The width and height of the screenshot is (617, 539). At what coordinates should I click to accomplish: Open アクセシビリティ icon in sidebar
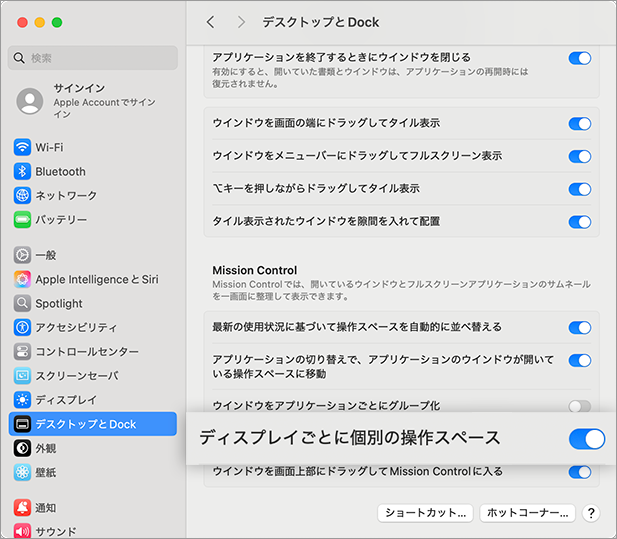point(22,327)
